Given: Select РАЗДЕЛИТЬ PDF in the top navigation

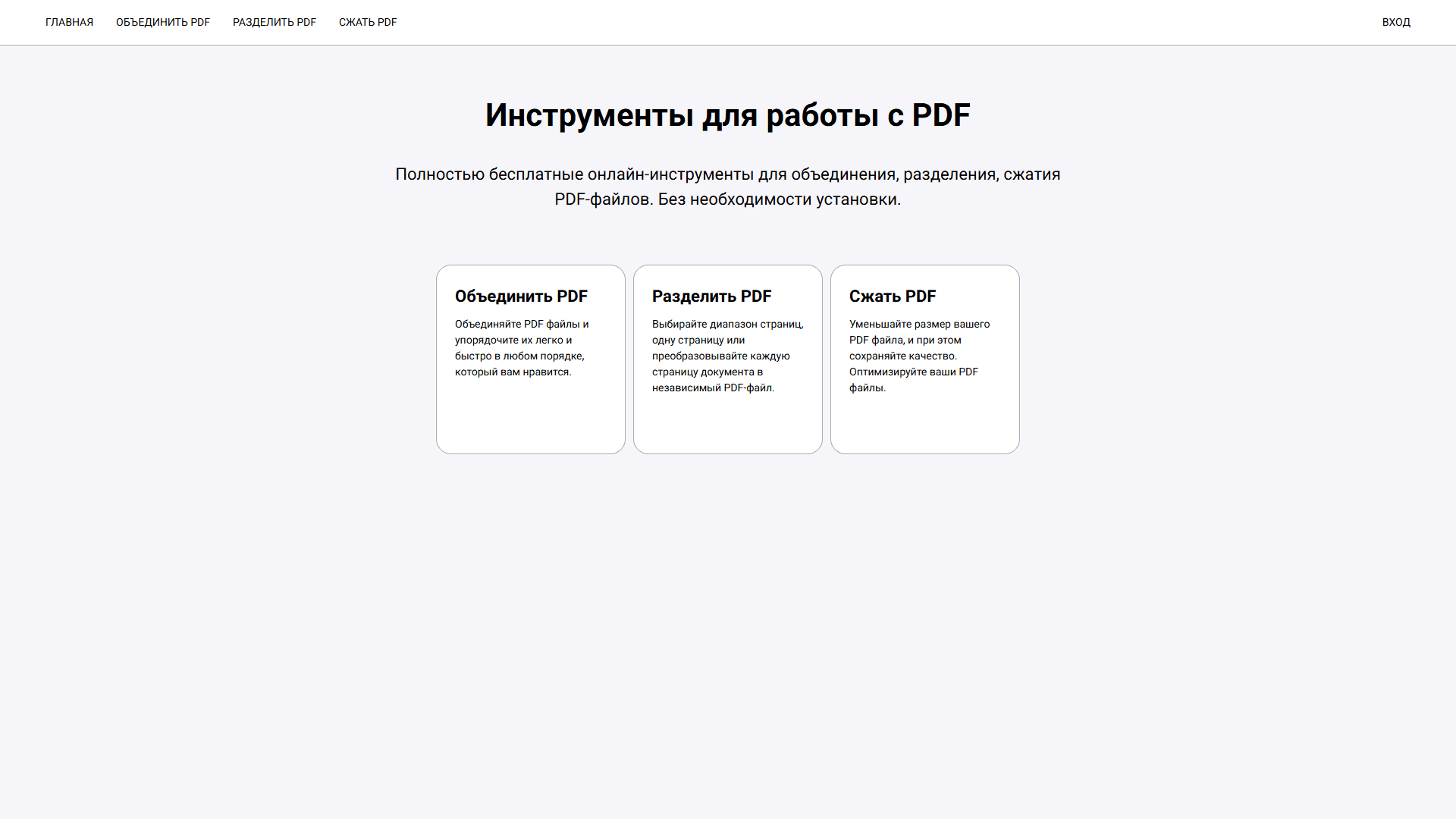Looking at the screenshot, I should pyautogui.click(x=275, y=22).
